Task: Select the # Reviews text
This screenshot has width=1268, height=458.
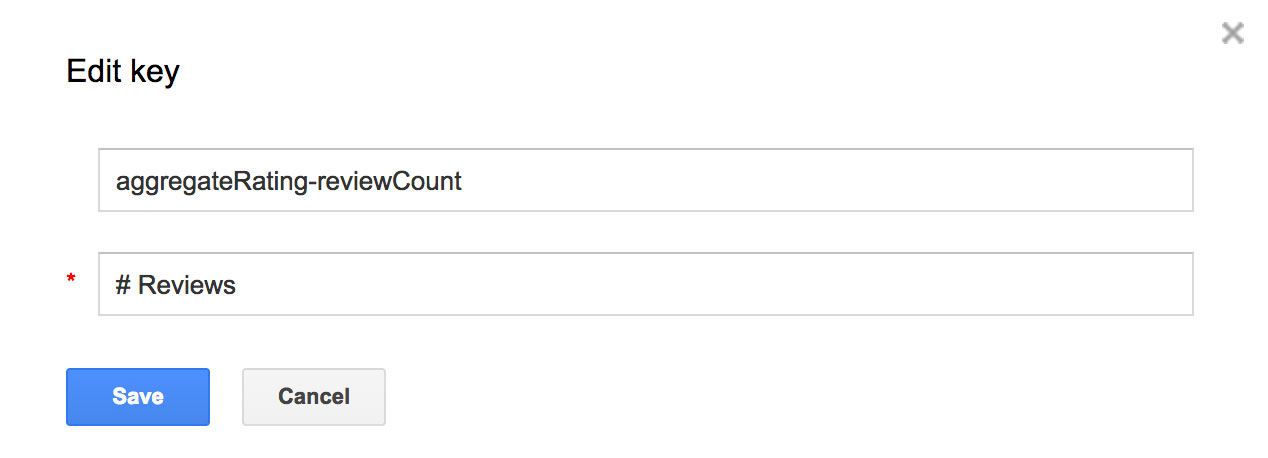Action: coord(176,286)
